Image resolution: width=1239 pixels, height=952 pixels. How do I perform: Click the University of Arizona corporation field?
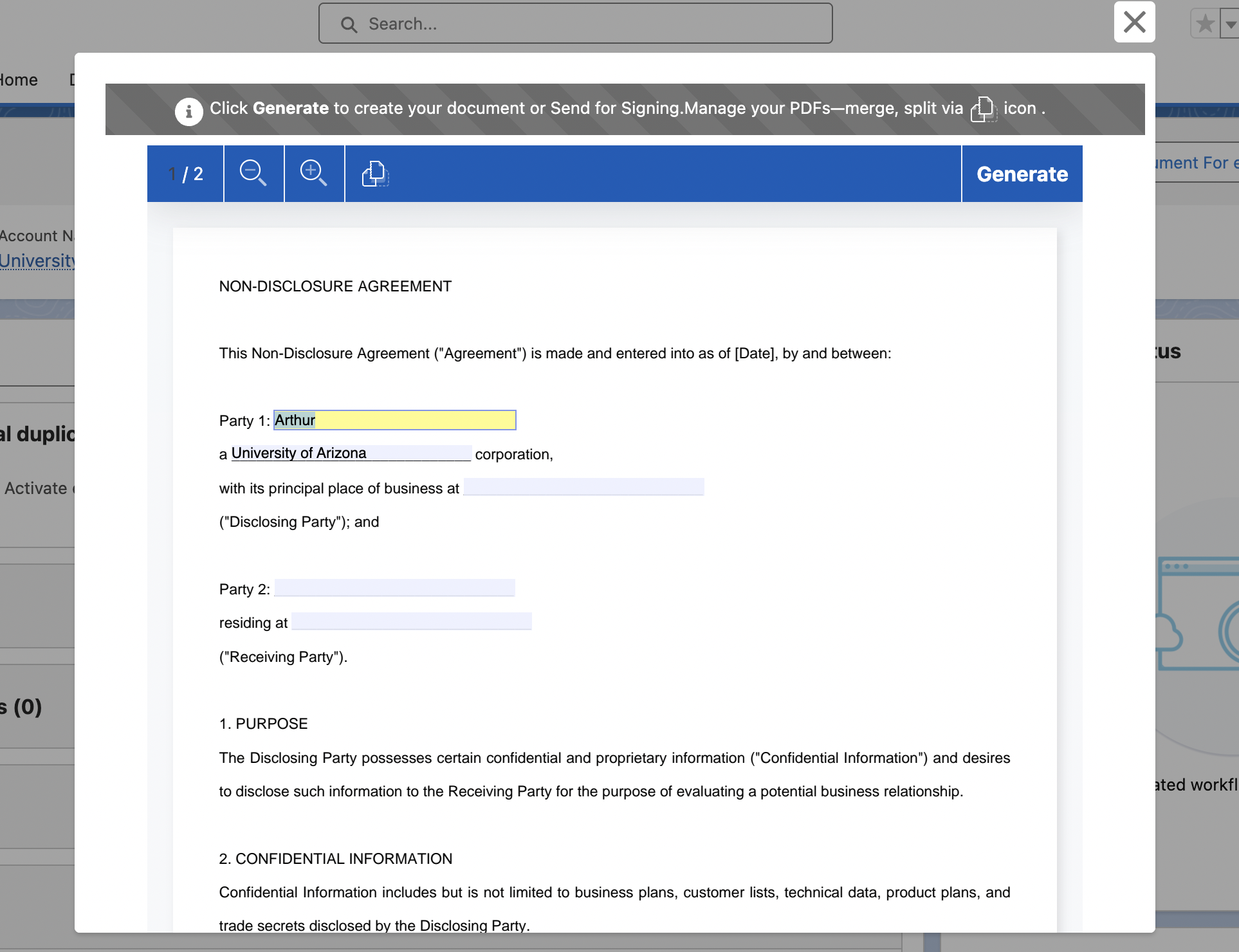351,453
